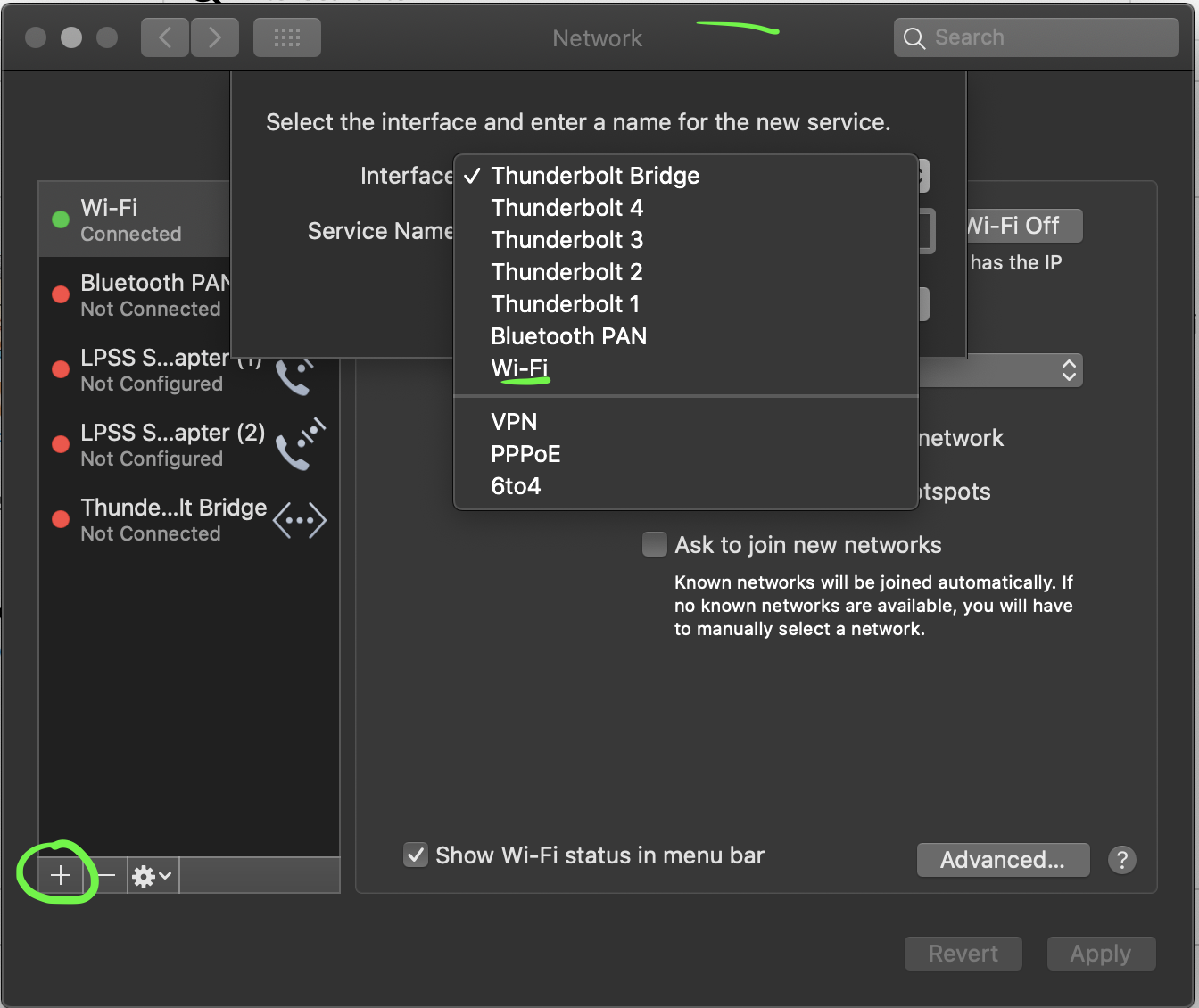Click the Apply button
The image size is (1199, 1008).
pos(1101,954)
